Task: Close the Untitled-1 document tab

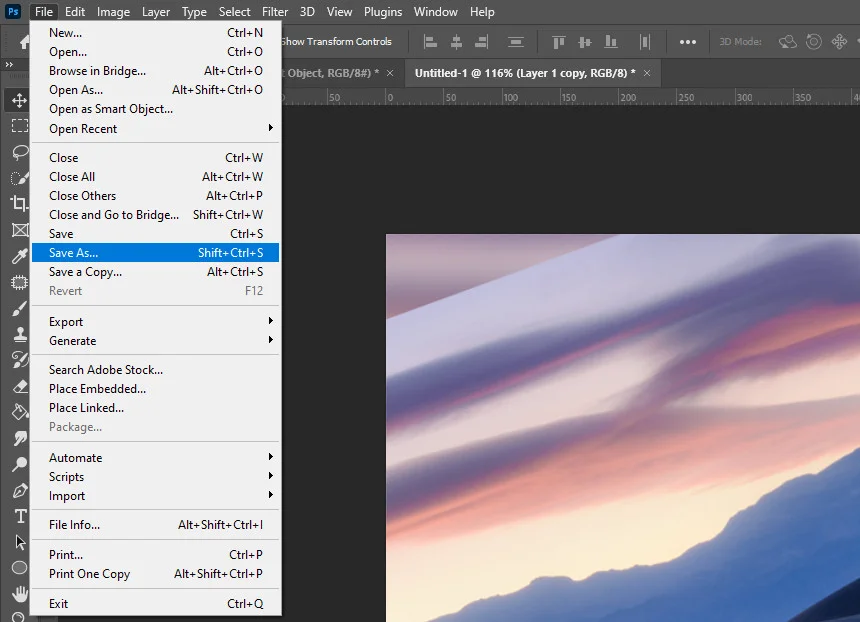Action: point(647,73)
